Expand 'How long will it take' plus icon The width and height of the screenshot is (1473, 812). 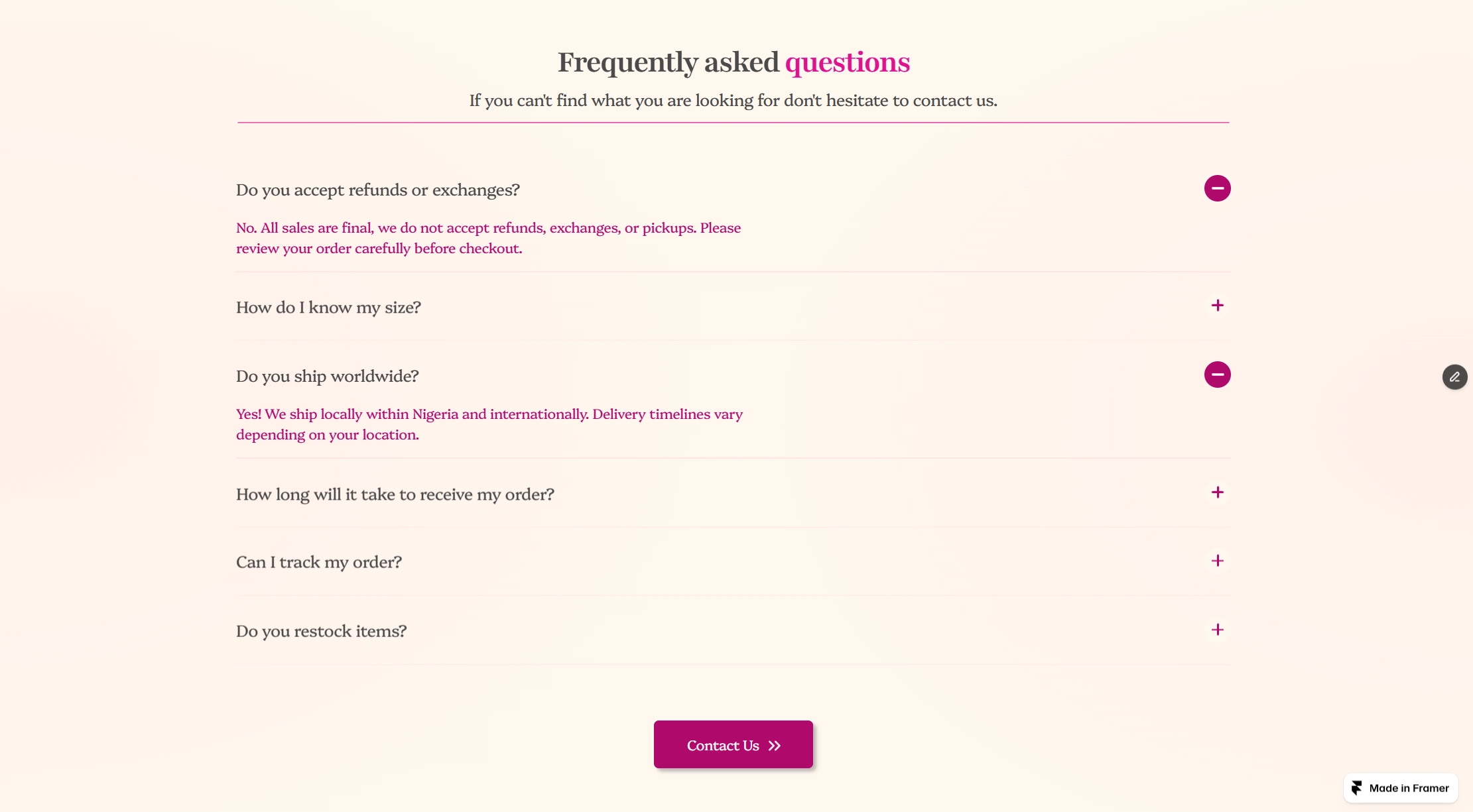coord(1218,493)
